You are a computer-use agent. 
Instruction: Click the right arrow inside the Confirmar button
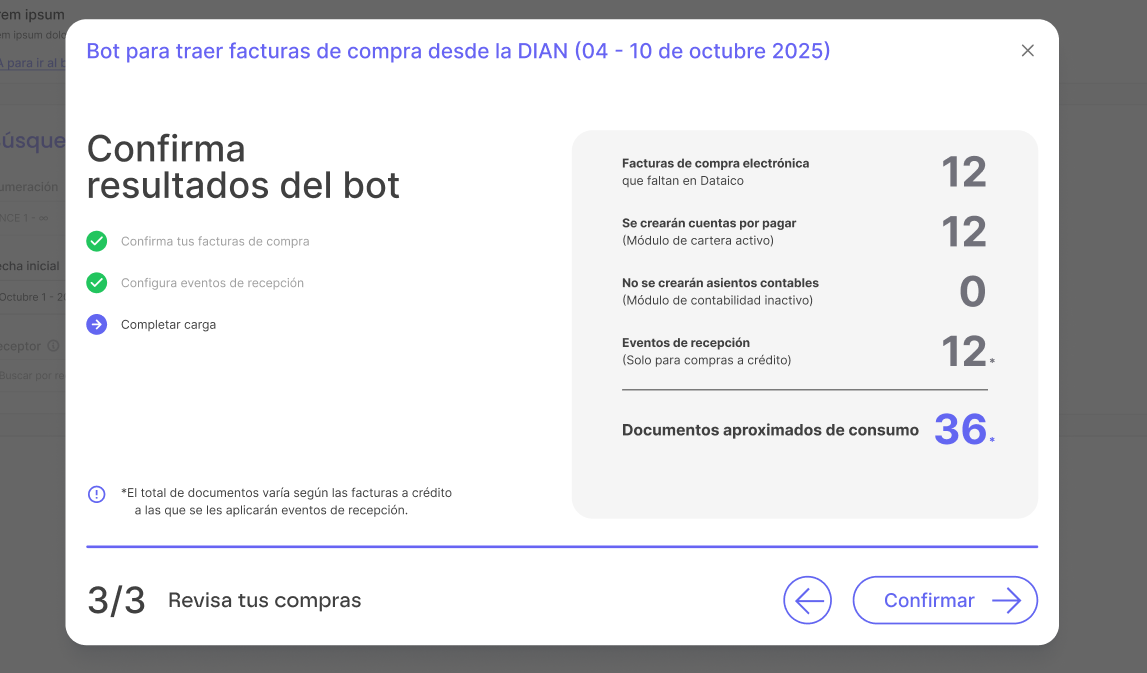point(1006,600)
